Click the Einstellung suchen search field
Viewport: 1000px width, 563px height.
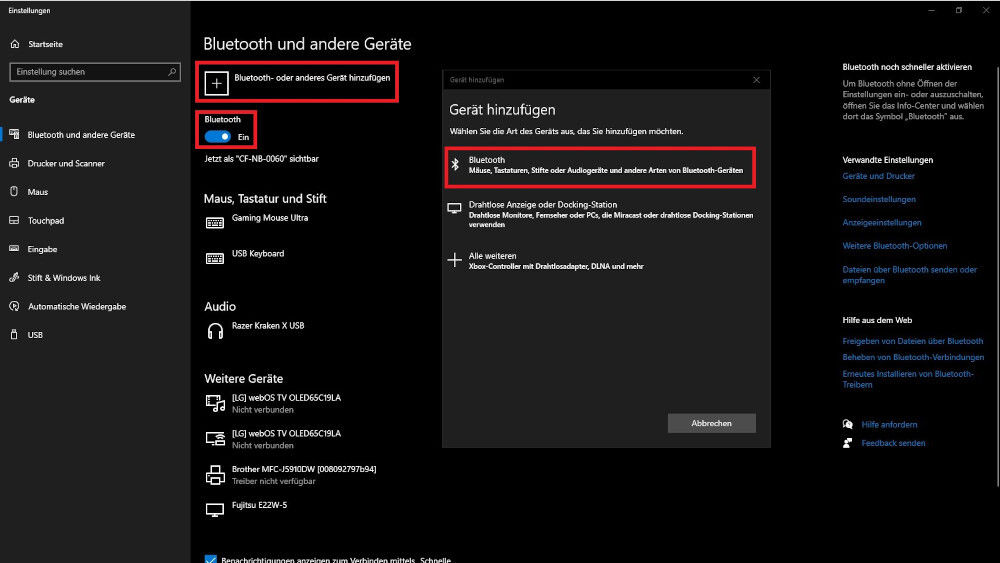coord(92,72)
